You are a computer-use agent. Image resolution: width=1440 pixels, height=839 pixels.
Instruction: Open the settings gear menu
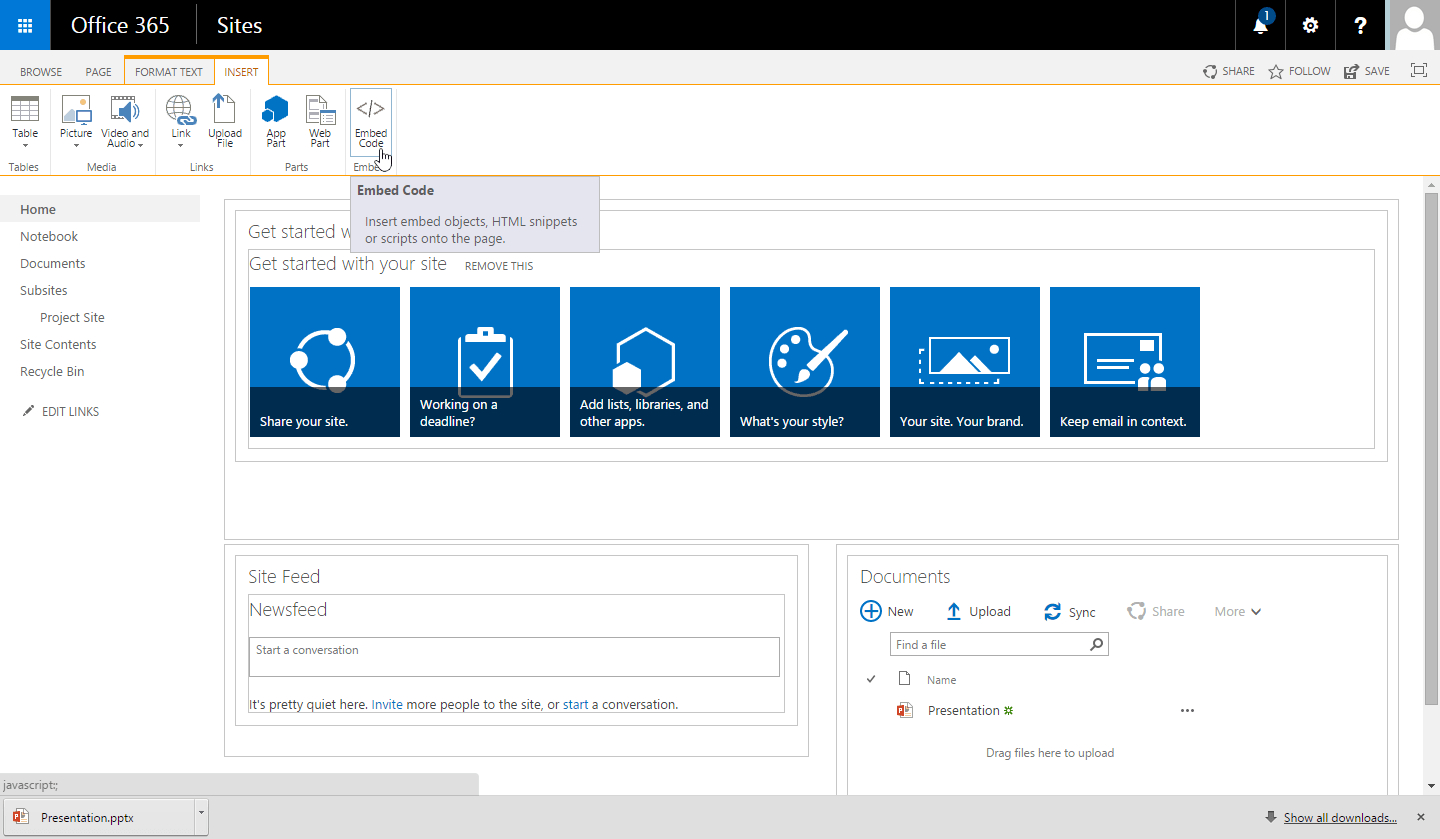[x=1310, y=26]
